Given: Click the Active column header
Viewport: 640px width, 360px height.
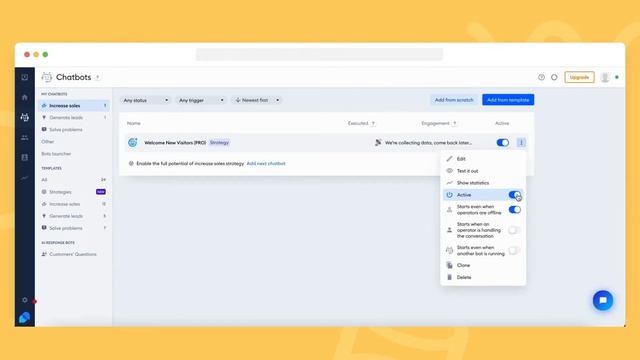Looking at the screenshot, I should tap(502, 123).
